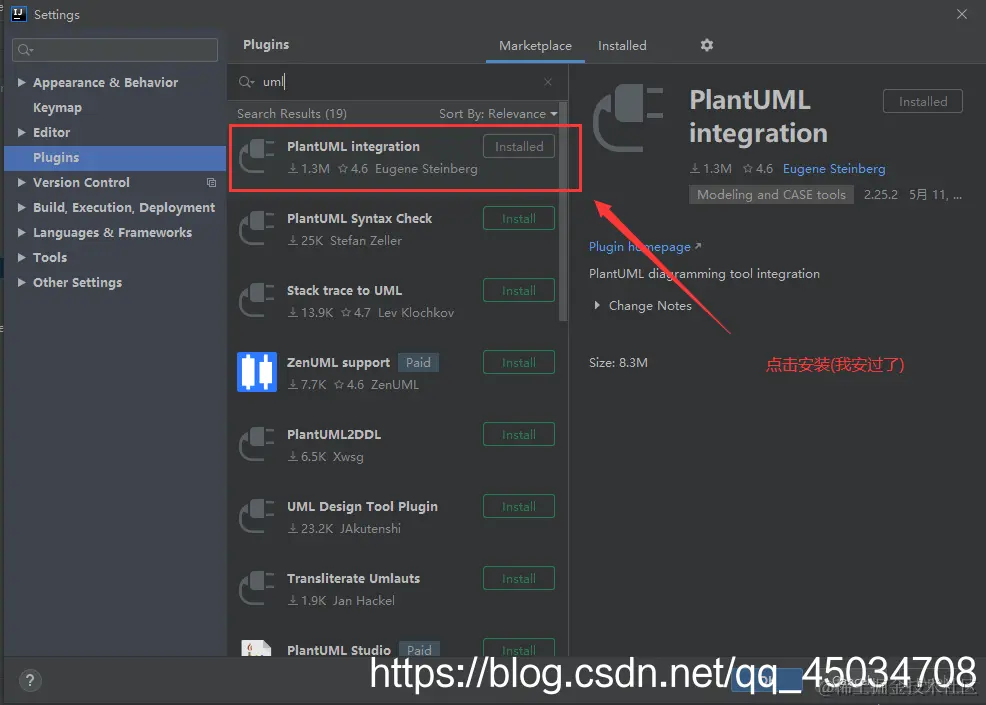The height and width of the screenshot is (705, 986).
Task: Expand the Editor tree node
Action: (x=21, y=132)
